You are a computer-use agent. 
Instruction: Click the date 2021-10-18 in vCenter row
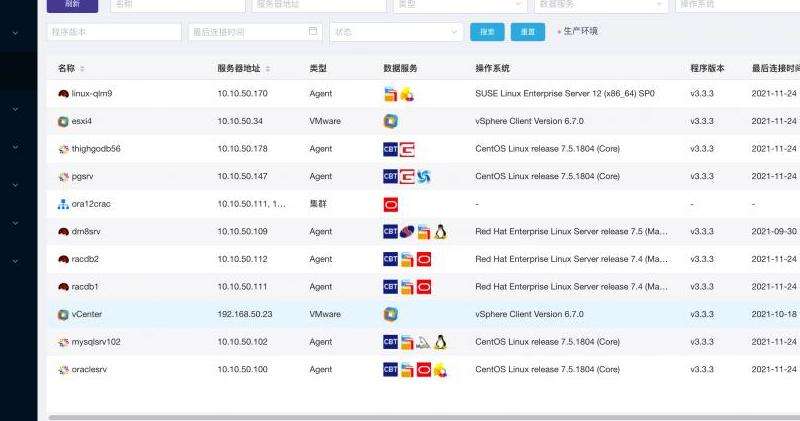click(x=774, y=314)
